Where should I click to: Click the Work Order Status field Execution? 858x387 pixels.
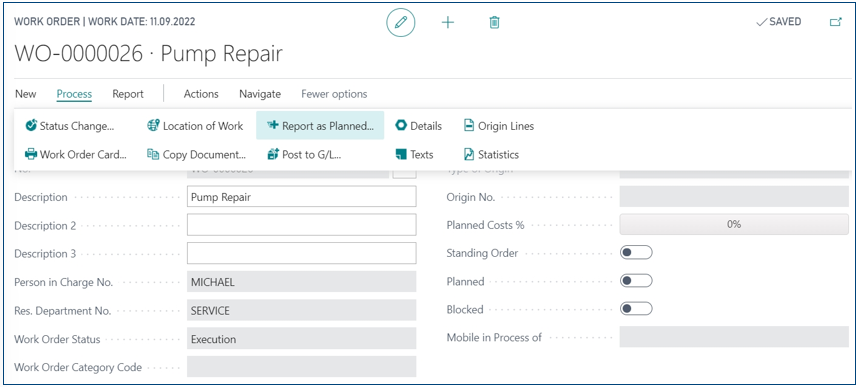tap(302, 339)
